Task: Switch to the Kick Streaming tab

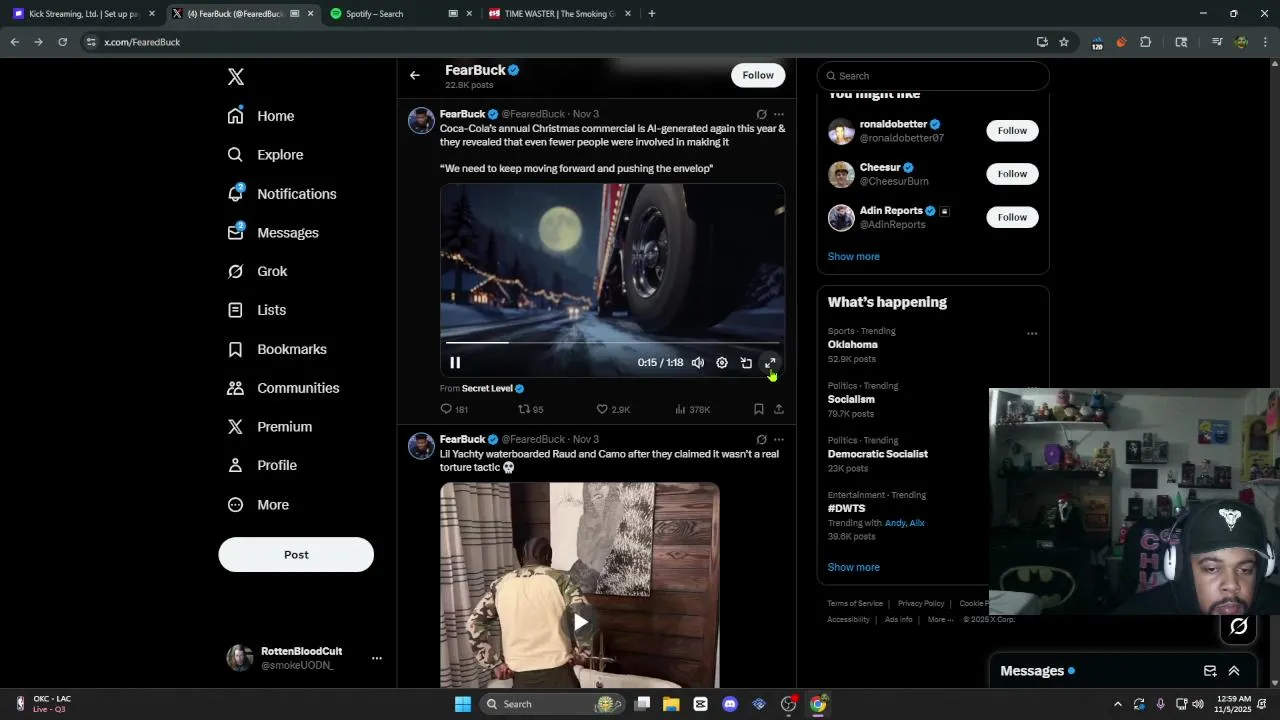Action: pos(84,14)
